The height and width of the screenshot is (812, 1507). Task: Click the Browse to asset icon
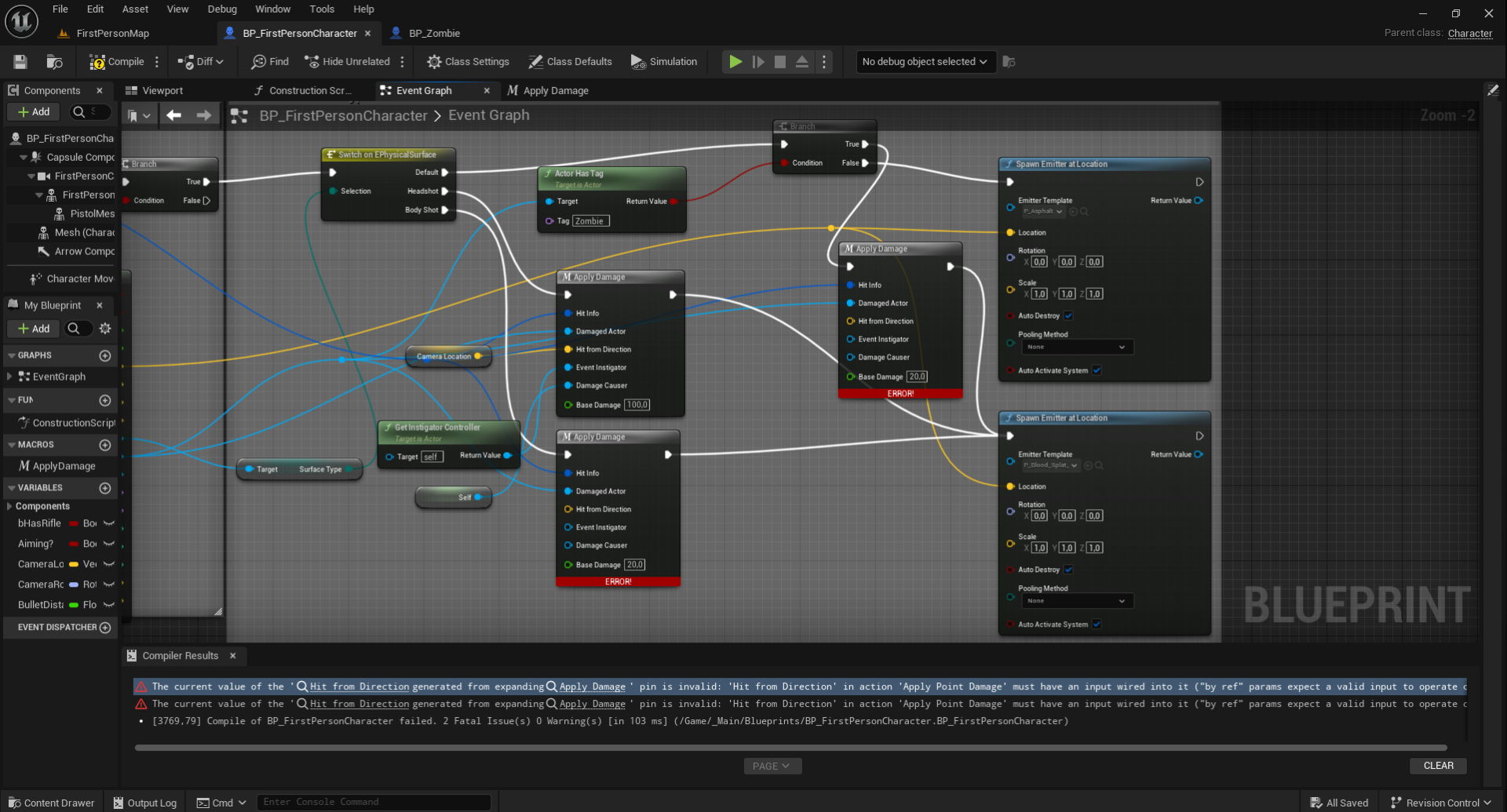pos(54,62)
